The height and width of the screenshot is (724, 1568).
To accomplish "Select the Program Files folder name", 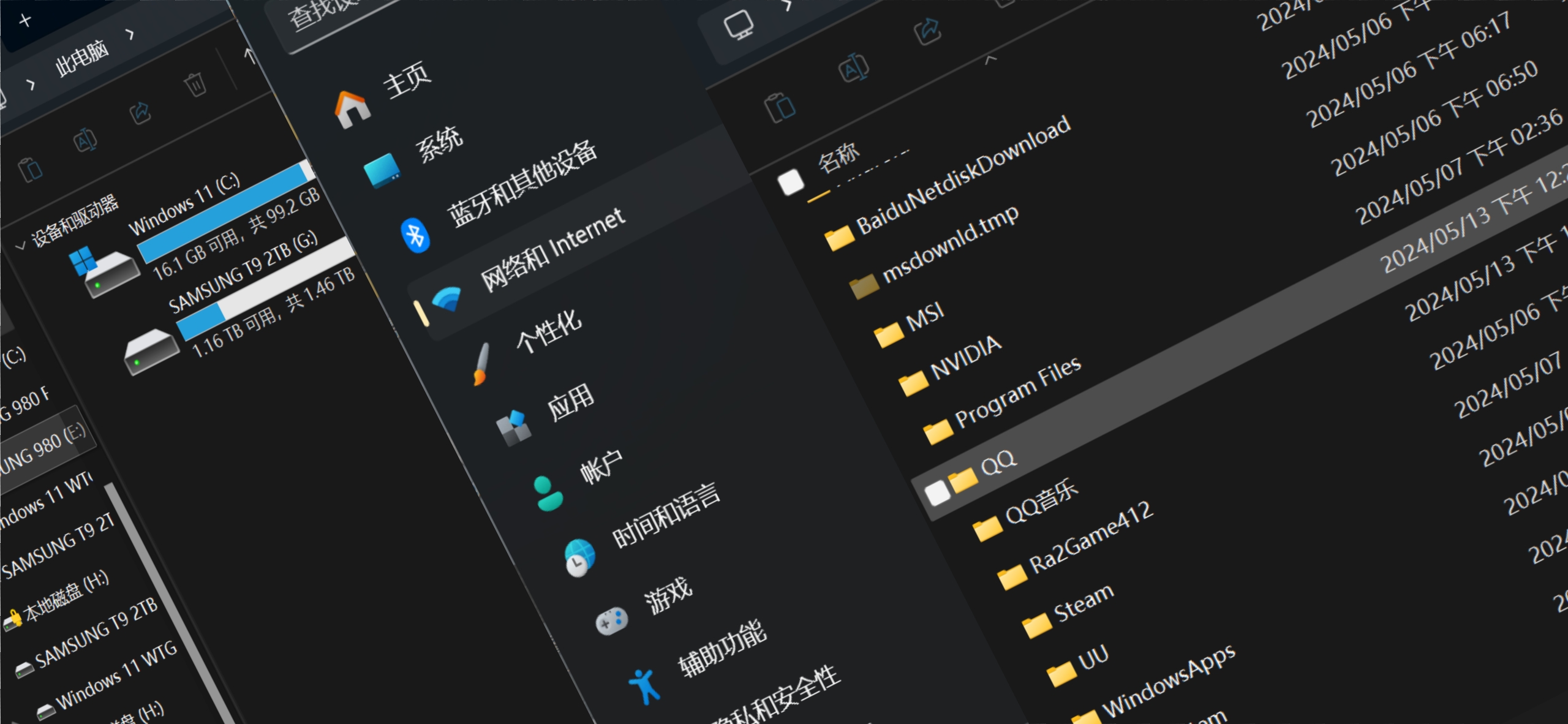I will pos(1018,392).
